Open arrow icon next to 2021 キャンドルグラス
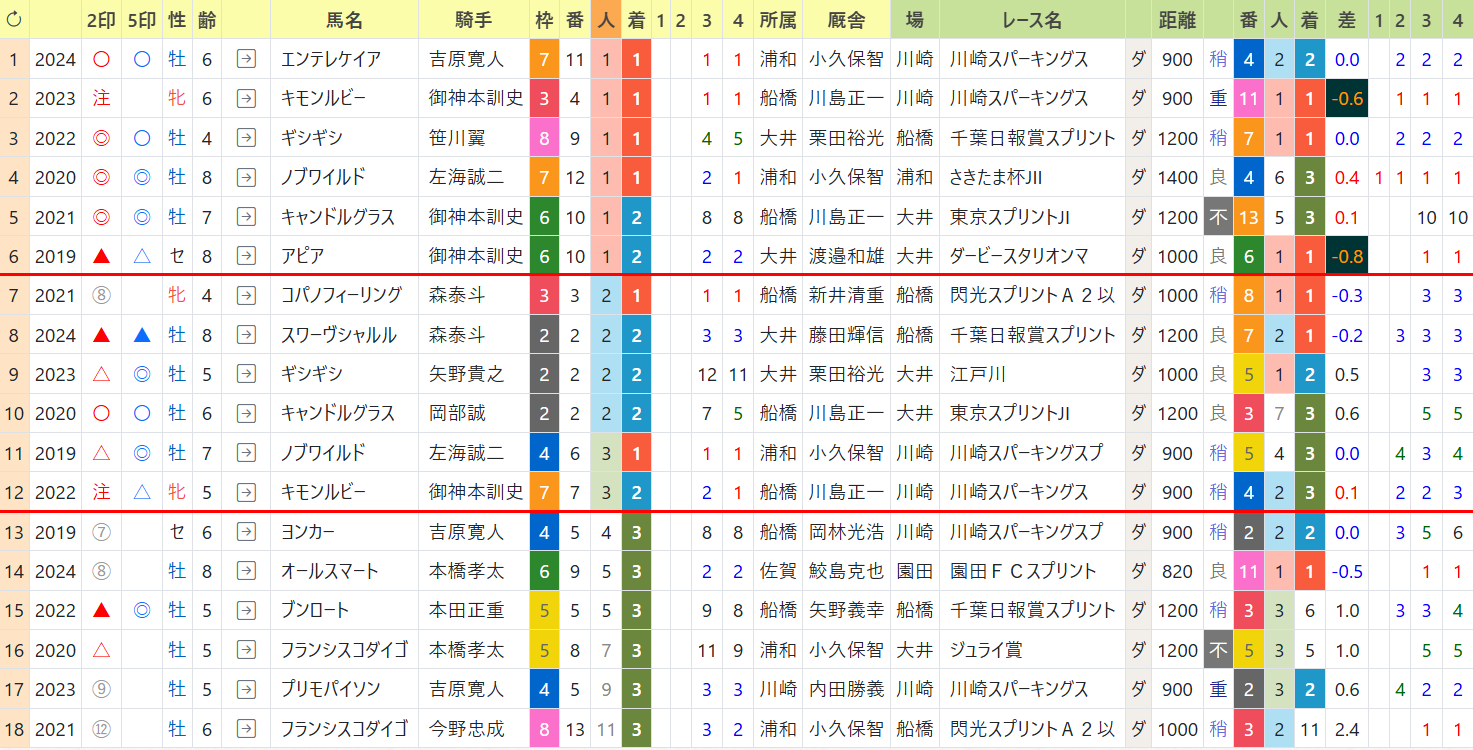 [x=245, y=216]
